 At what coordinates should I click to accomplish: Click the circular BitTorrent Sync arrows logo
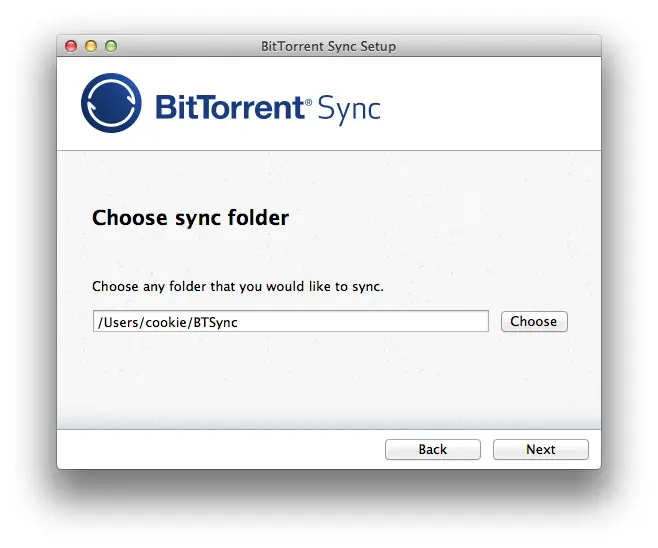(x=111, y=103)
